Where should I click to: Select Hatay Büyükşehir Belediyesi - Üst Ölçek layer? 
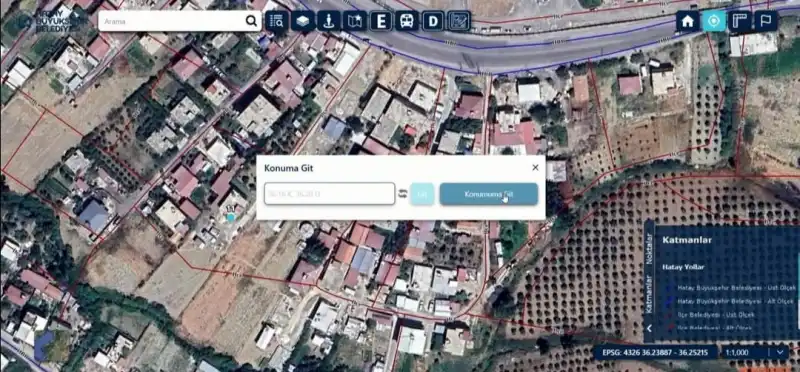click(737, 288)
